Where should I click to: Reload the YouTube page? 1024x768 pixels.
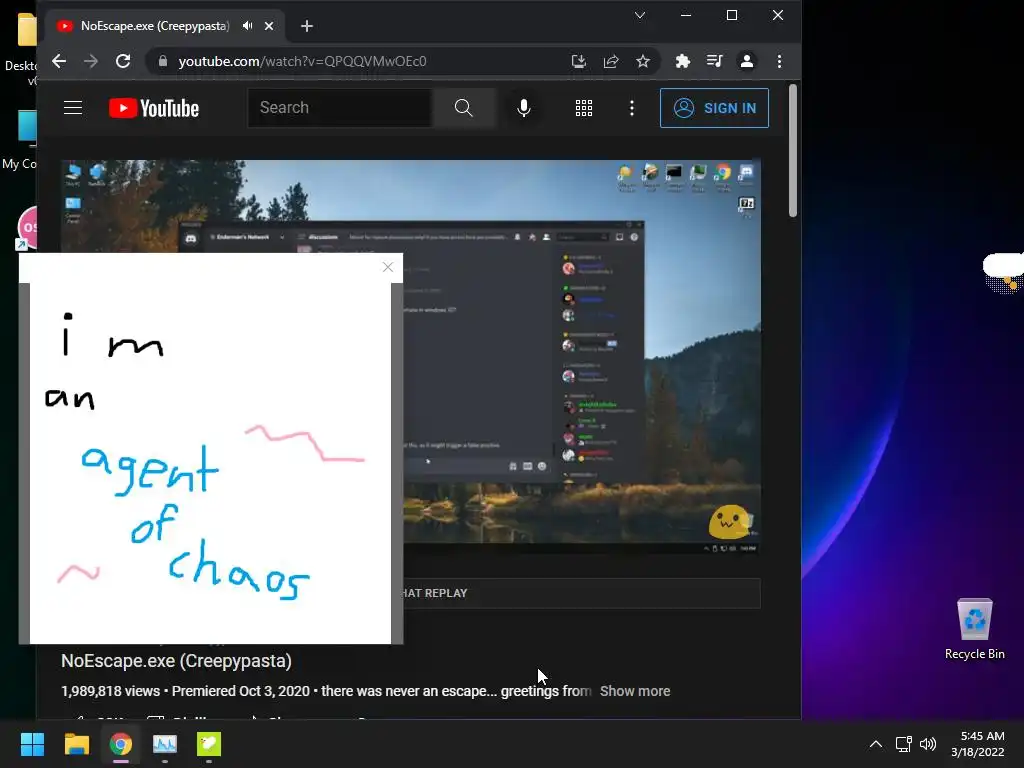[123, 61]
